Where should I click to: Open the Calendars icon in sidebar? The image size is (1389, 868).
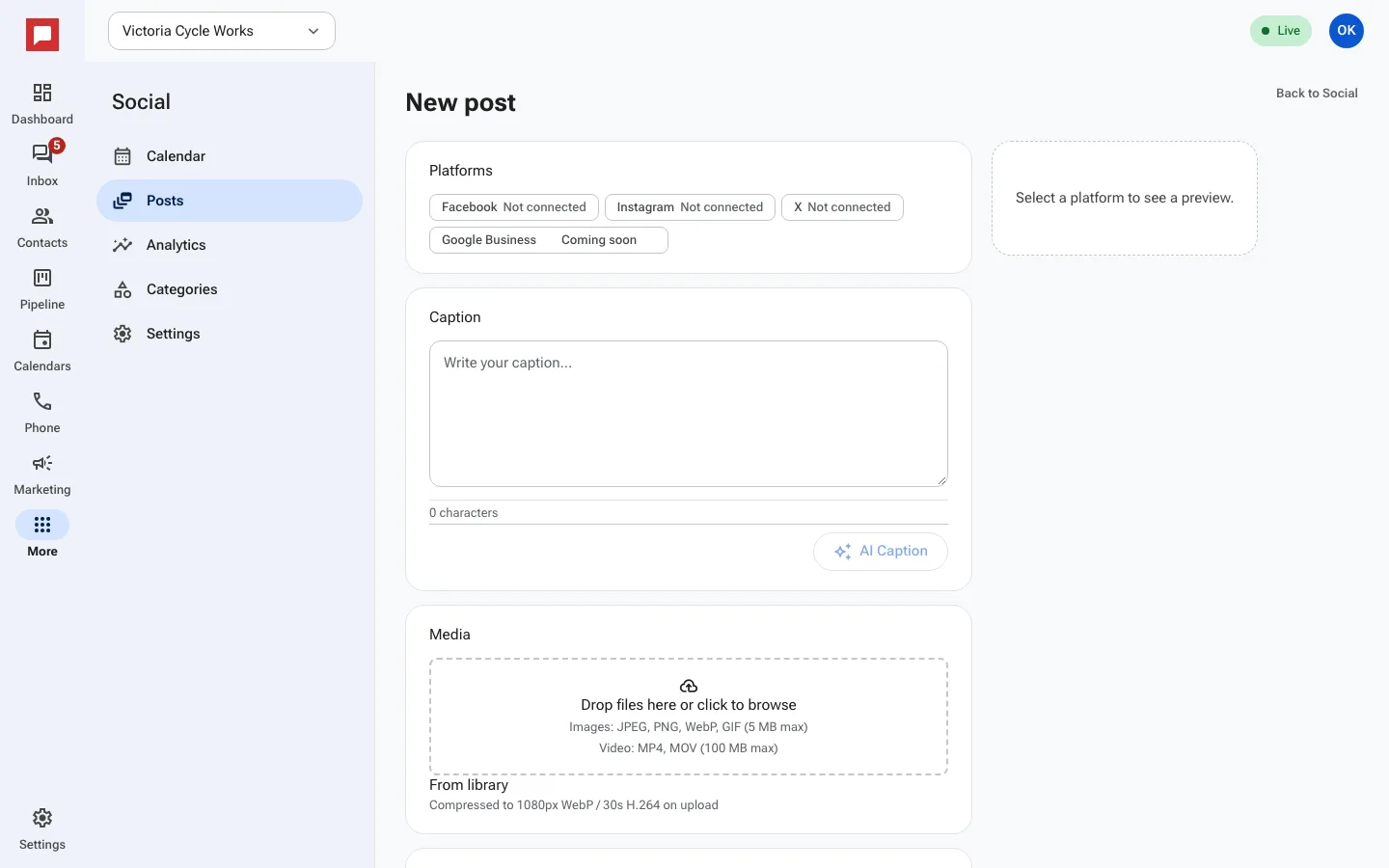click(42, 339)
